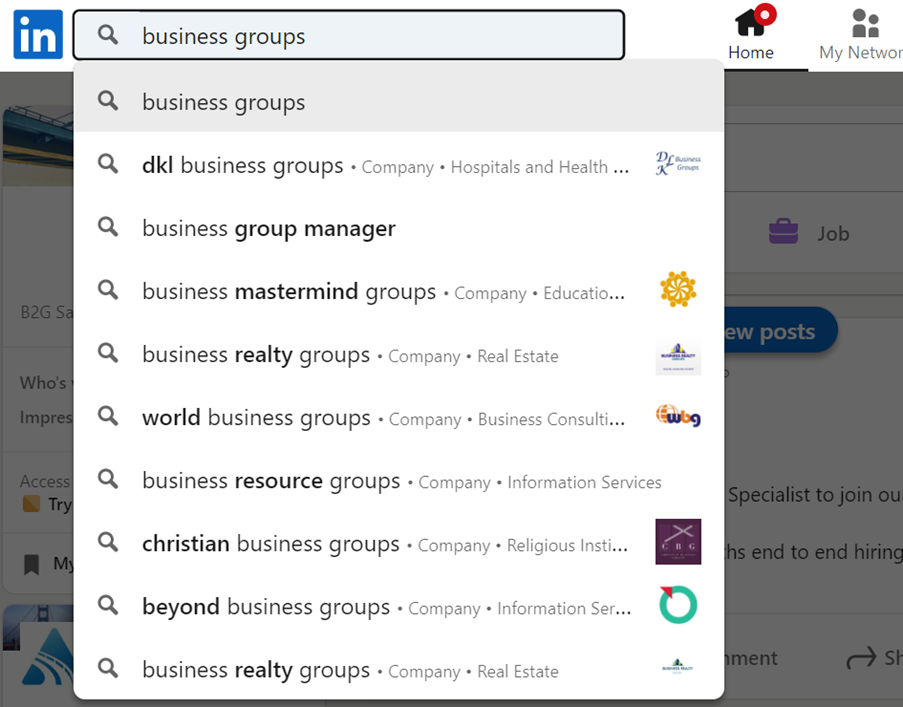Select the 'dkl business groups' suggestion

pos(399,165)
